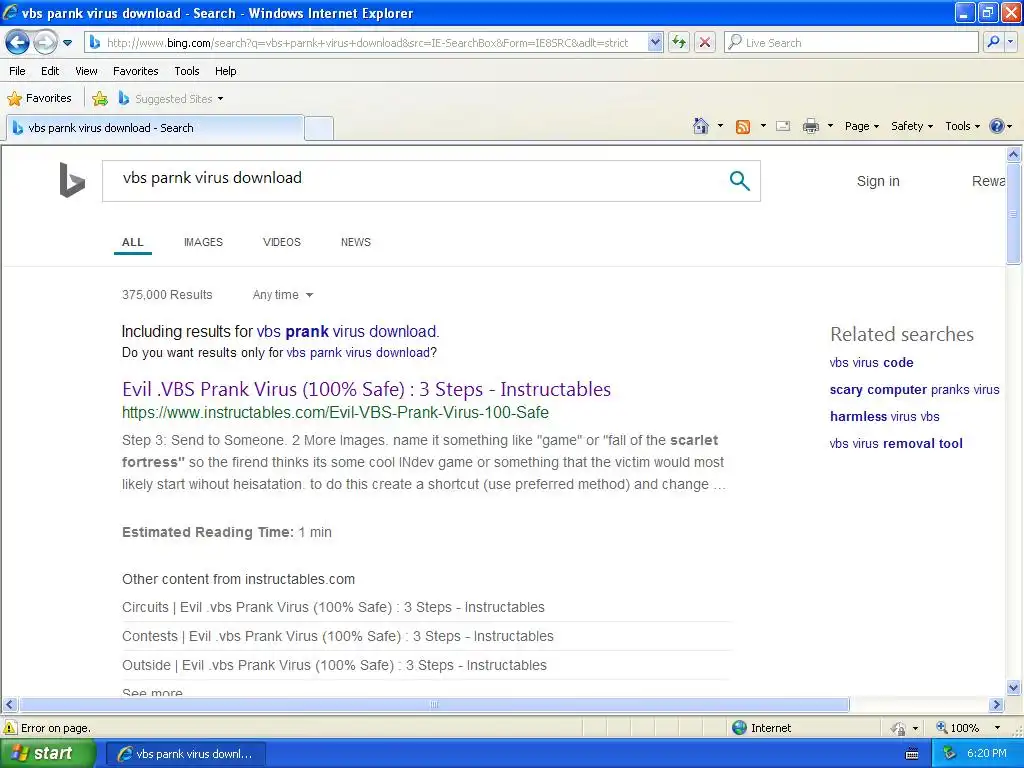Switch to the IMAGES tab
The height and width of the screenshot is (768, 1024).
(x=203, y=242)
